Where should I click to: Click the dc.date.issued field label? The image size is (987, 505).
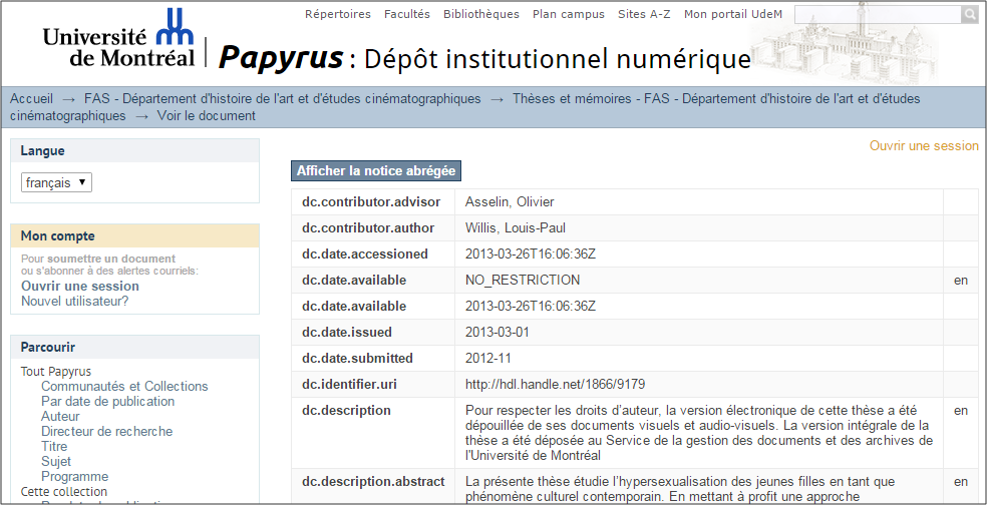point(347,332)
